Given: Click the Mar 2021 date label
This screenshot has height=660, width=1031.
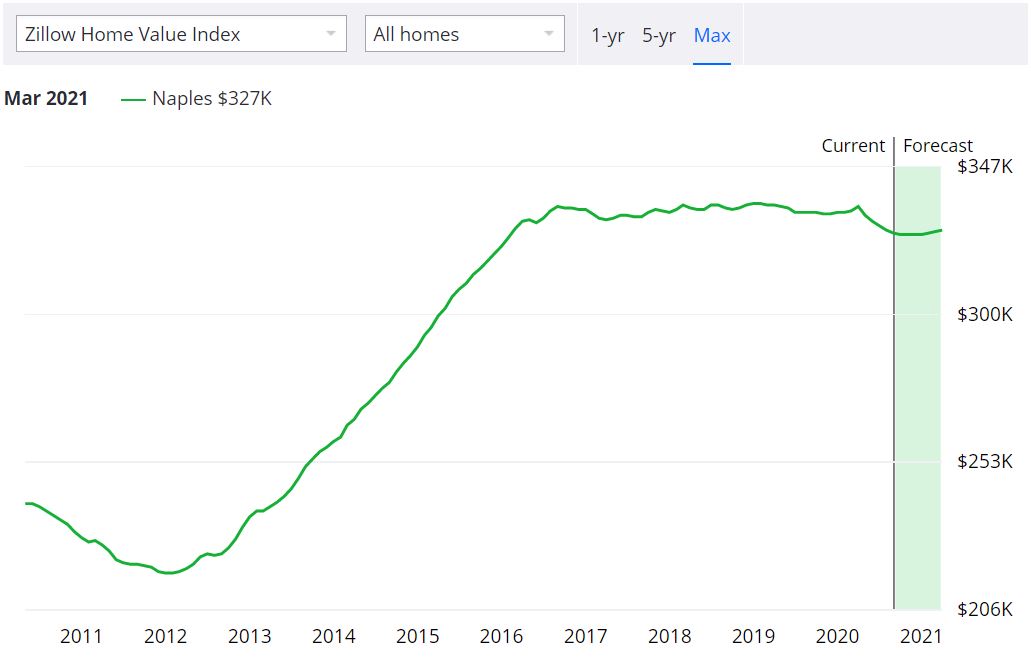Looking at the screenshot, I should [46, 99].
